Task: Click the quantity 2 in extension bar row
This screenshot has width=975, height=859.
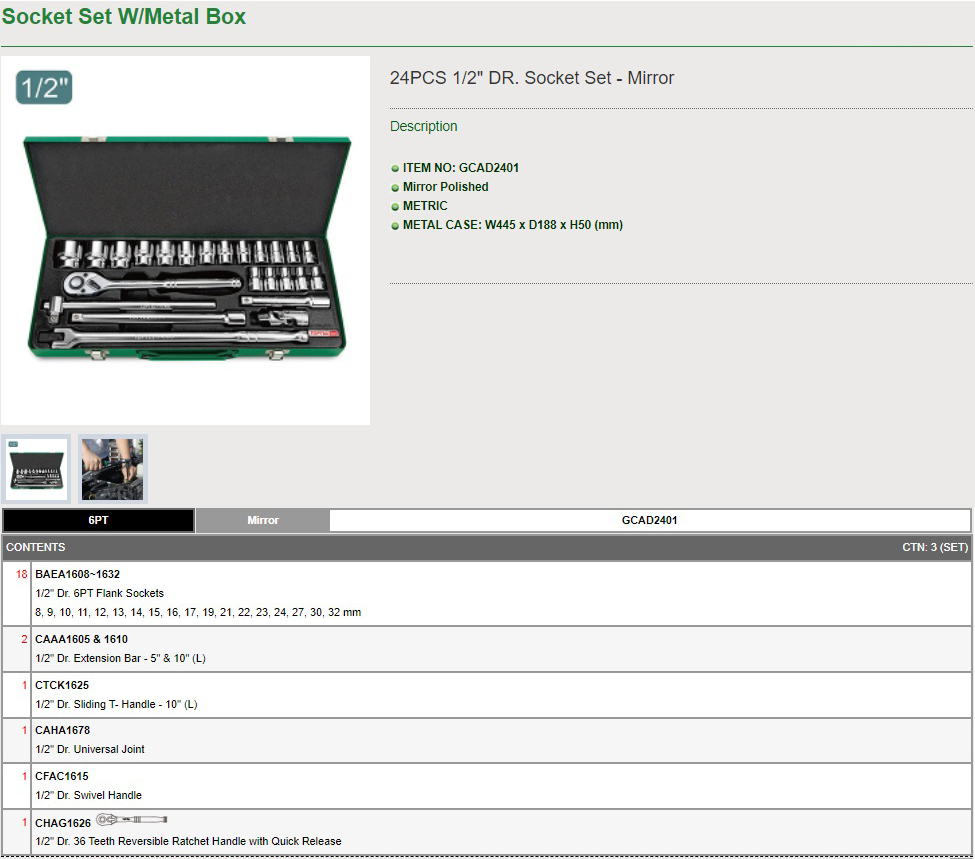Action: tap(24, 639)
